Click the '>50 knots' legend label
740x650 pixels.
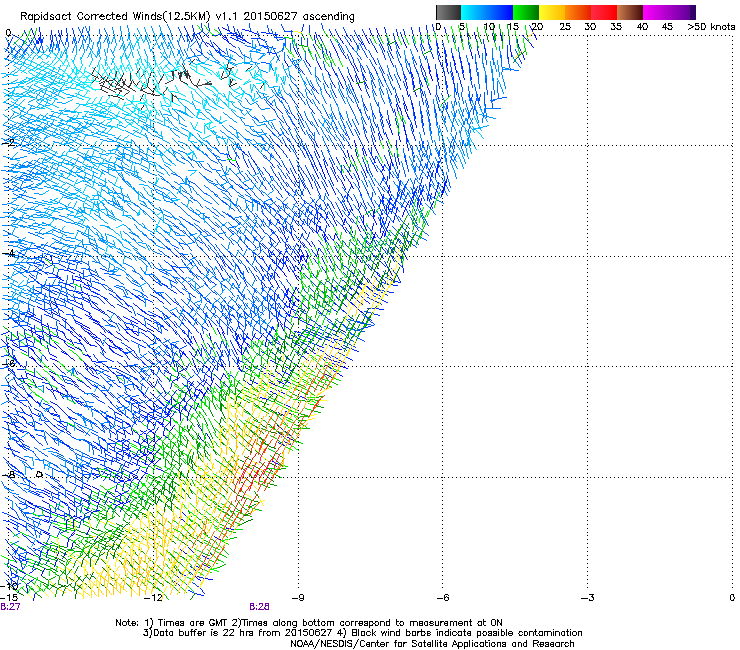point(711,27)
